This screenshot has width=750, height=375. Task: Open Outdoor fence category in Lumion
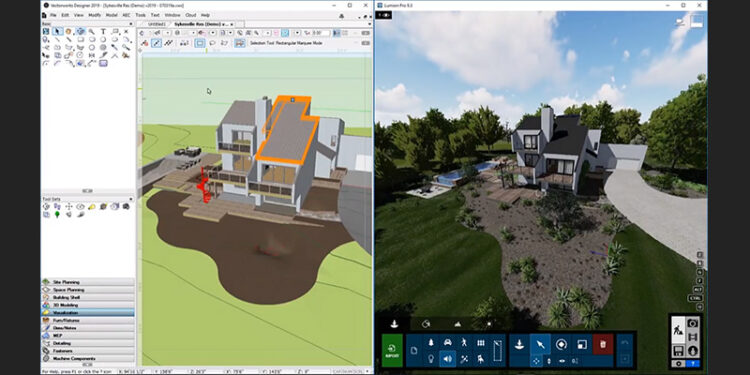coord(481,342)
